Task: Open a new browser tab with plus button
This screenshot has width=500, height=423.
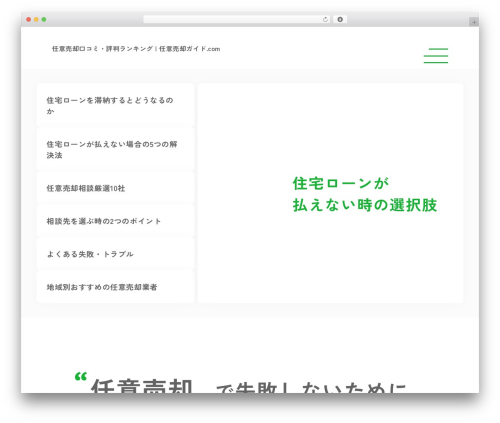Action: [x=474, y=22]
